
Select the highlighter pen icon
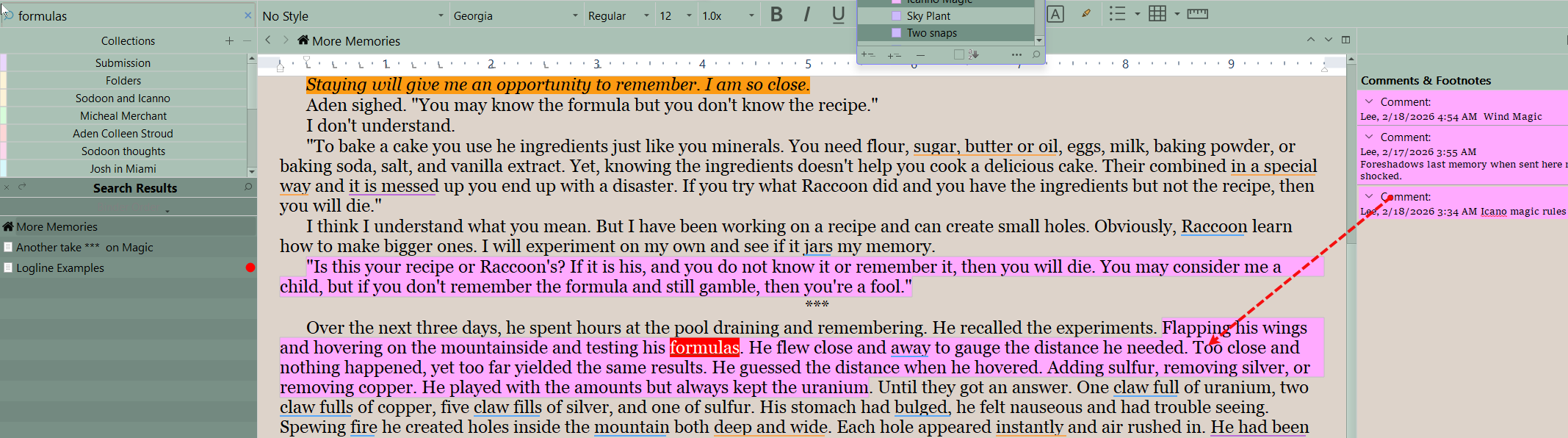[x=1085, y=14]
